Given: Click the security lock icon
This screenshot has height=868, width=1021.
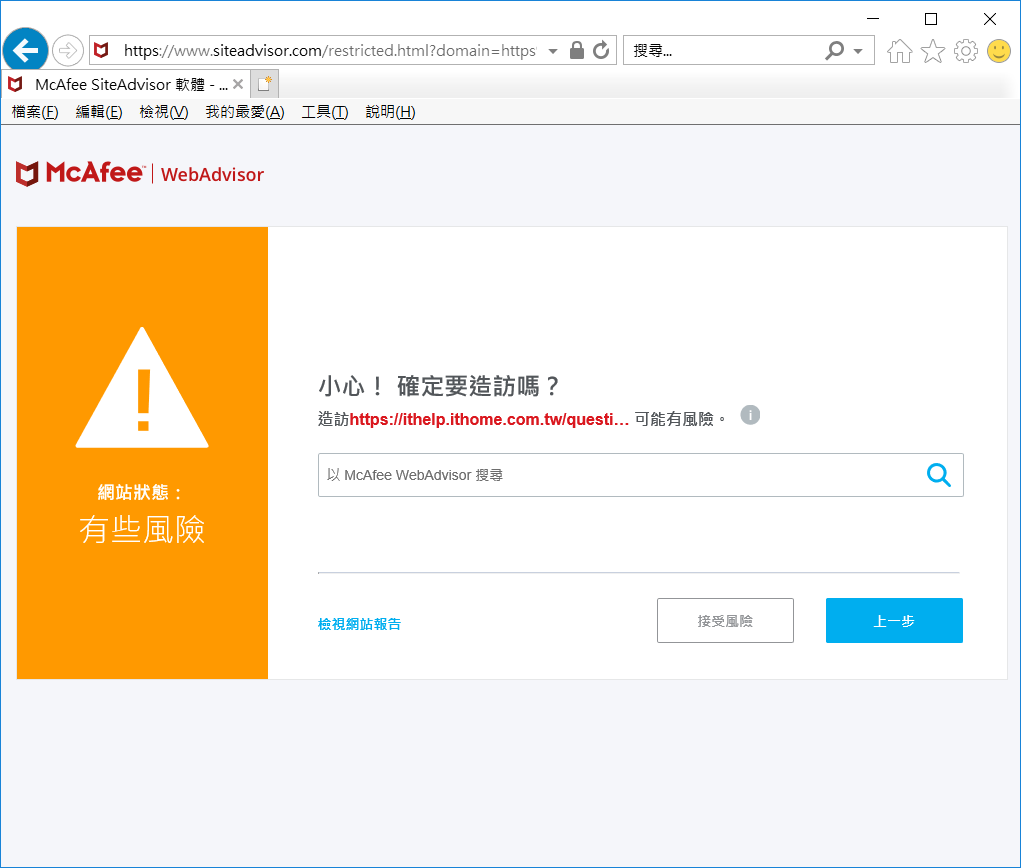Looking at the screenshot, I should point(577,50).
